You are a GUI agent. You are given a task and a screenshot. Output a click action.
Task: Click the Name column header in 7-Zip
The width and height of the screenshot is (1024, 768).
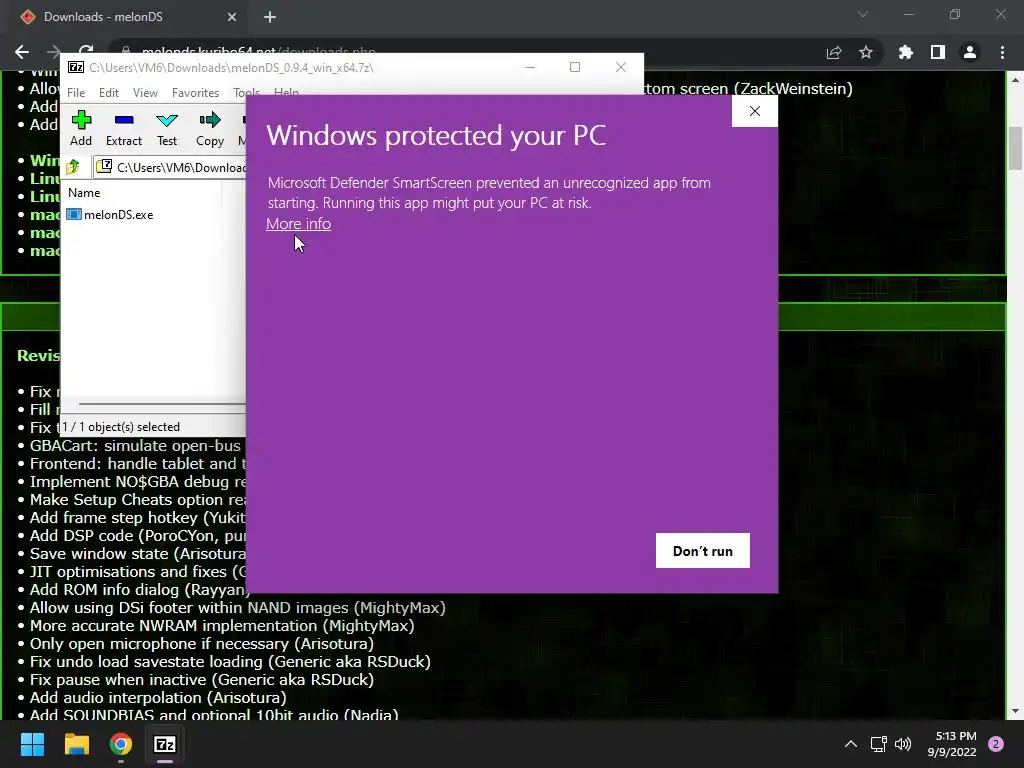[x=84, y=193]
